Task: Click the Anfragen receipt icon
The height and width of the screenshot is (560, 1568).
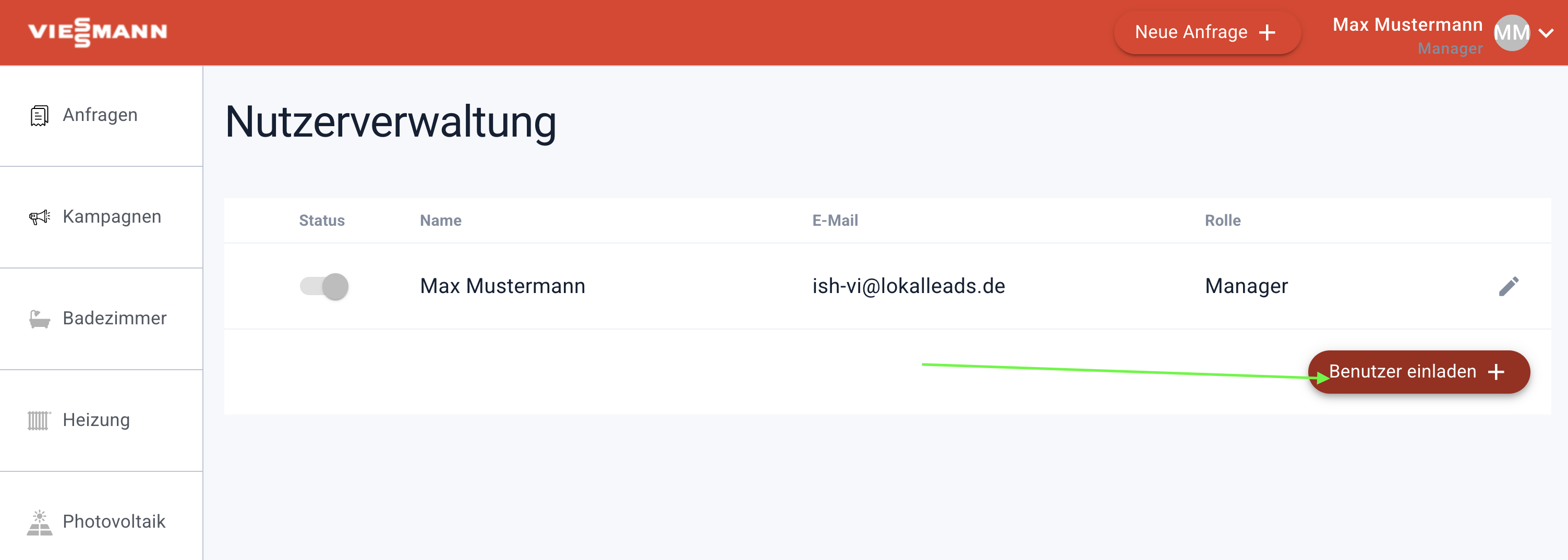Action: click(40, 115)
